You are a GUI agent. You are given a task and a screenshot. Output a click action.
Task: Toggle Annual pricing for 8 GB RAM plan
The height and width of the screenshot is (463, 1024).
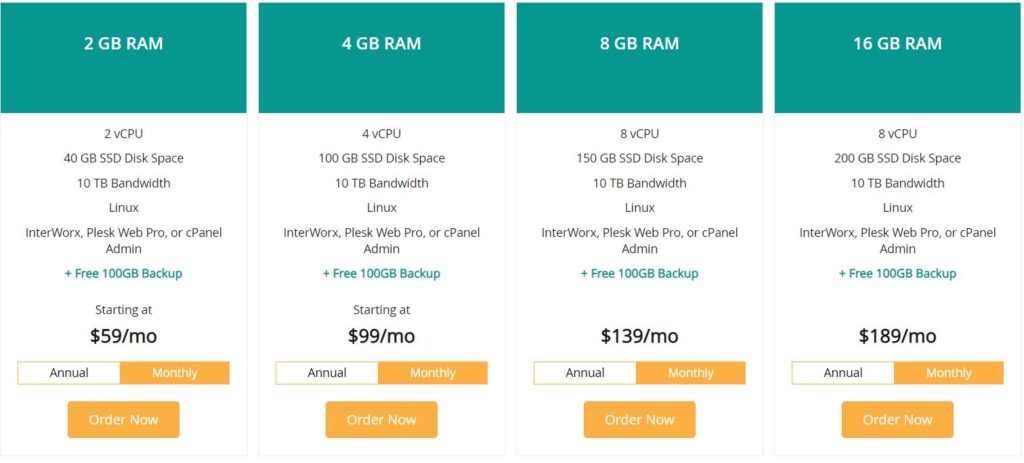(x=585, y=373)
